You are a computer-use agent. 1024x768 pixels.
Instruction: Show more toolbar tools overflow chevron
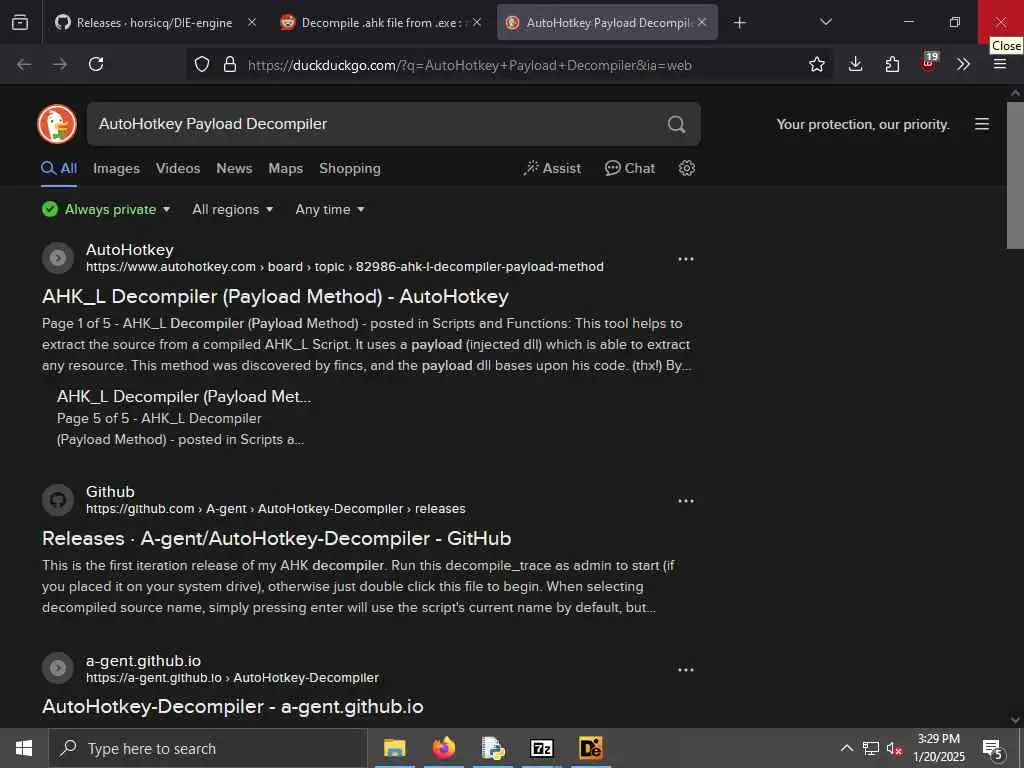click(963, 64)
